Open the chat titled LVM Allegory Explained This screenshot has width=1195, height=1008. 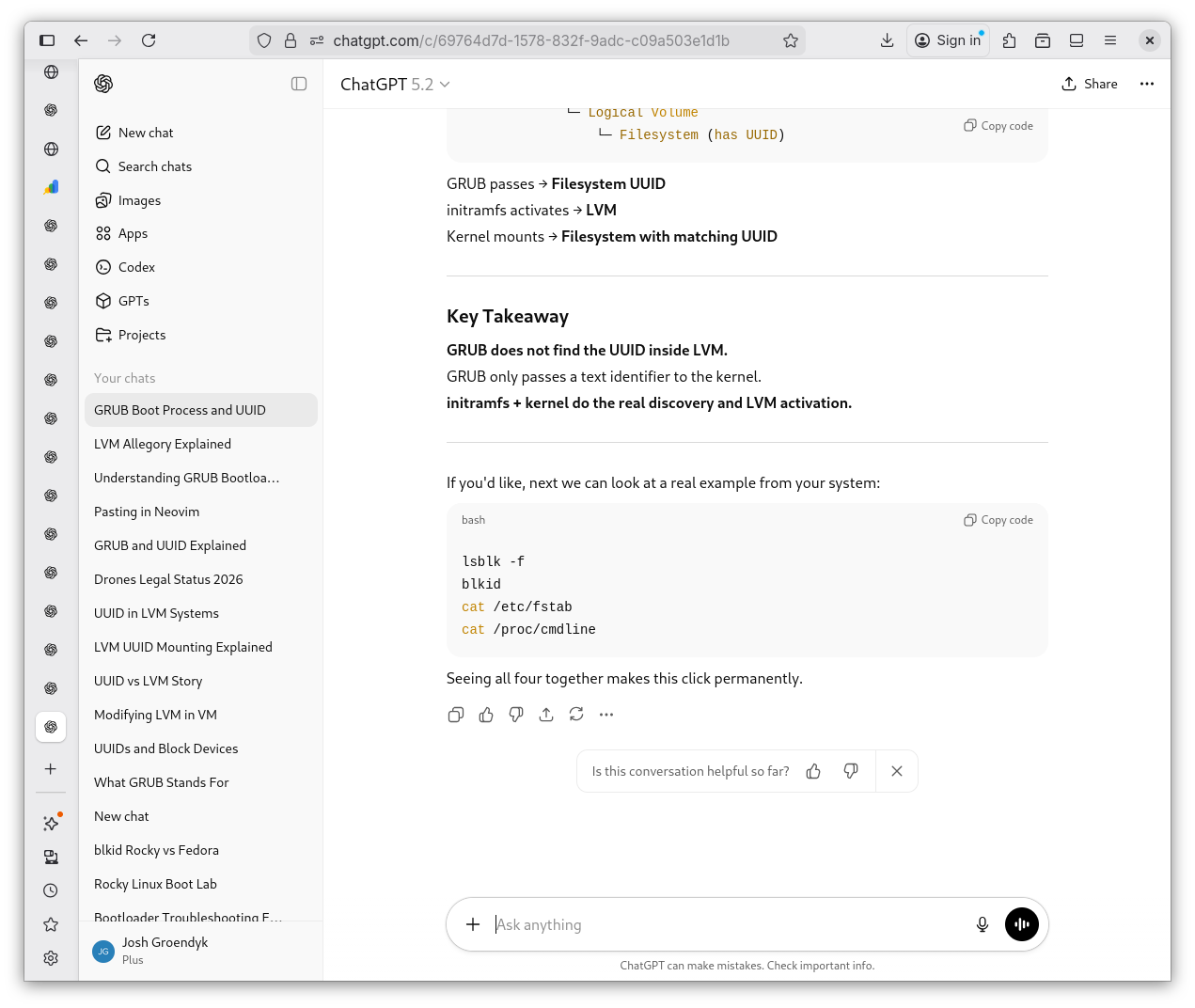[x=163, y=444]
